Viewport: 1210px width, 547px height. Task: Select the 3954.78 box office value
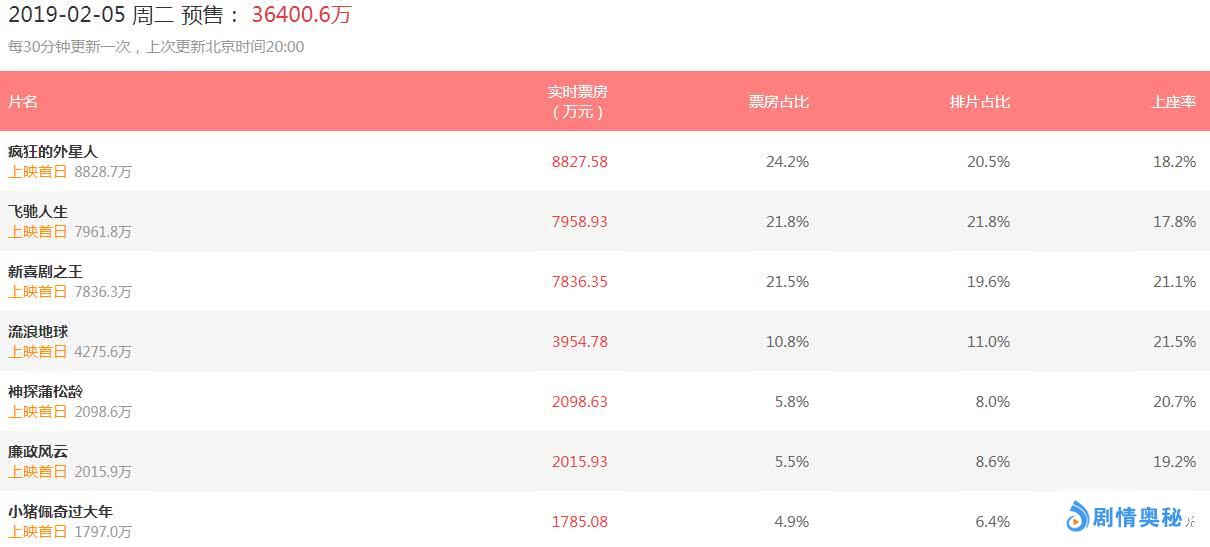coord(579,342)
